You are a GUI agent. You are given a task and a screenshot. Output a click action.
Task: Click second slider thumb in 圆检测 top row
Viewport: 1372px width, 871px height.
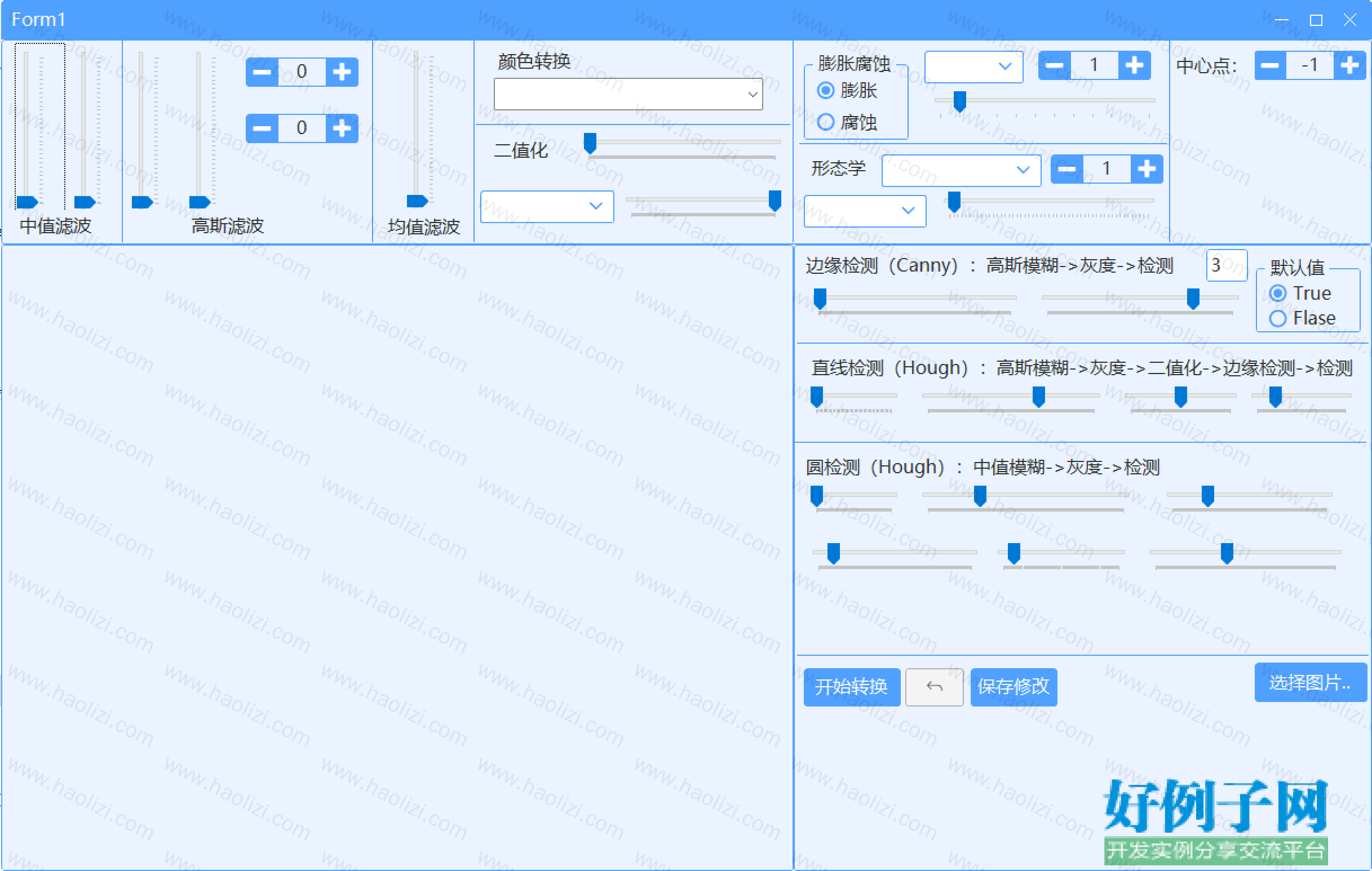981,496
